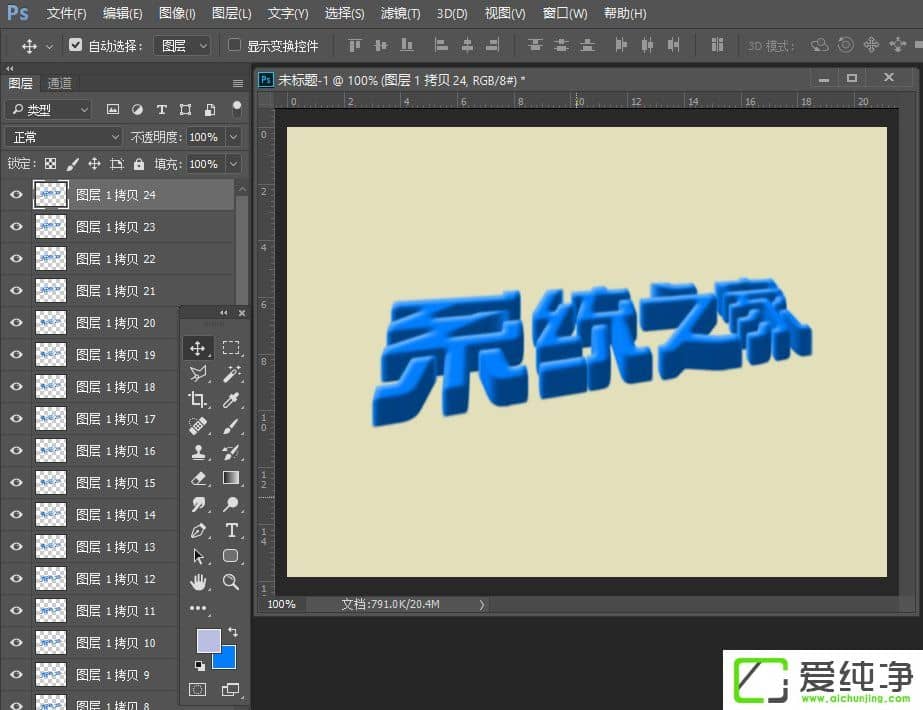Select the Rectangular Marquee tool
This screenshot has width=923, height=710.
pyautogui.click(x=231, y=348)
